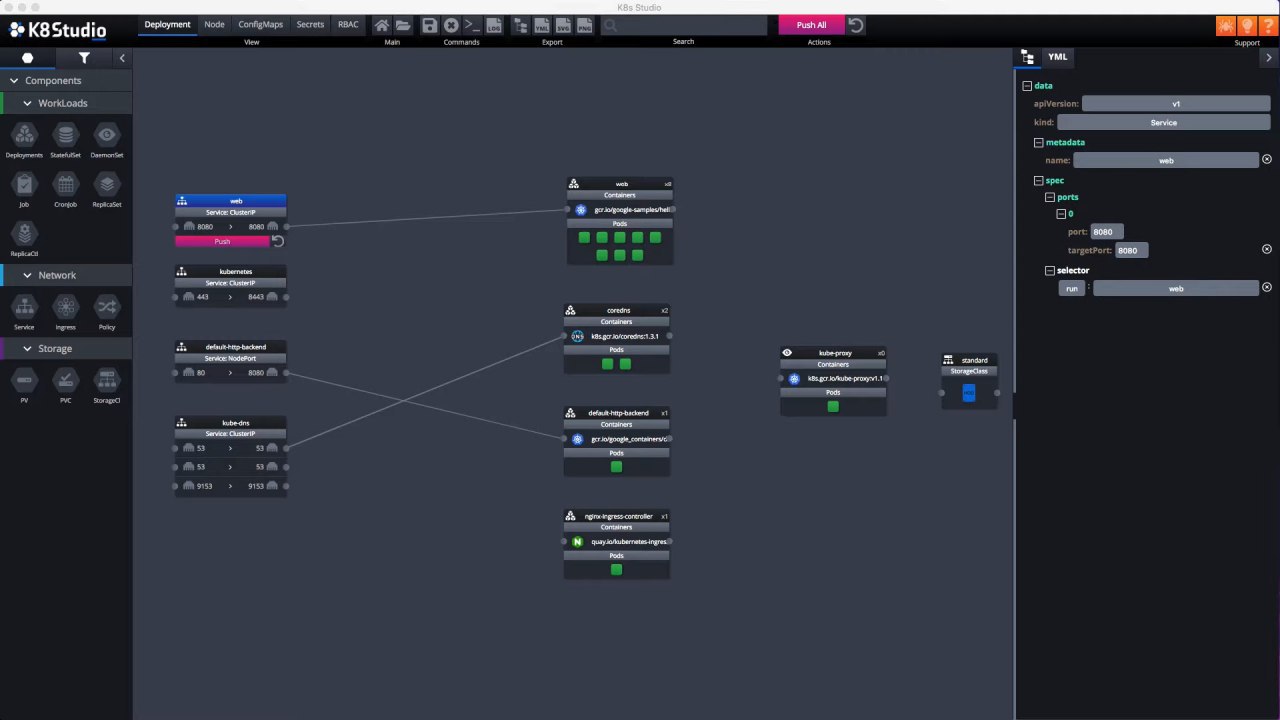
Task: Collapse the left sidebar with chevron
Action: coord(122,58)
